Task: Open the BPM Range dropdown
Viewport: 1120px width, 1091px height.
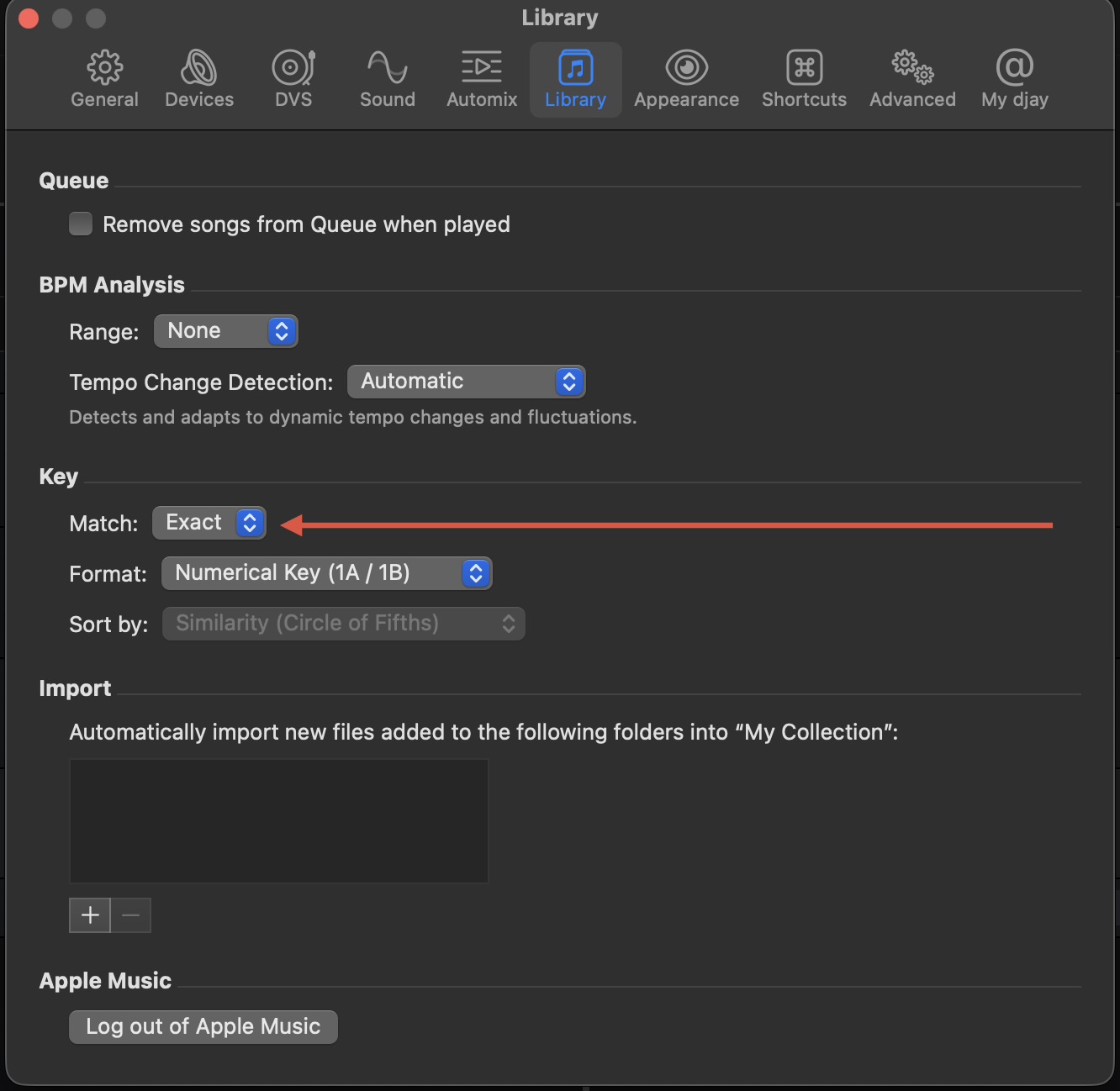Action: pyautogui.click(x=225, y=331)
